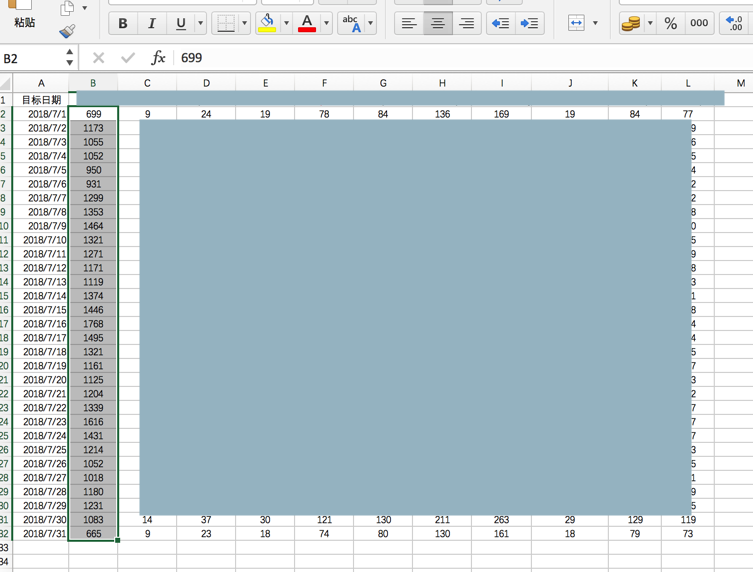Click date cell 2018/7/15

click(x=41, y=310)
